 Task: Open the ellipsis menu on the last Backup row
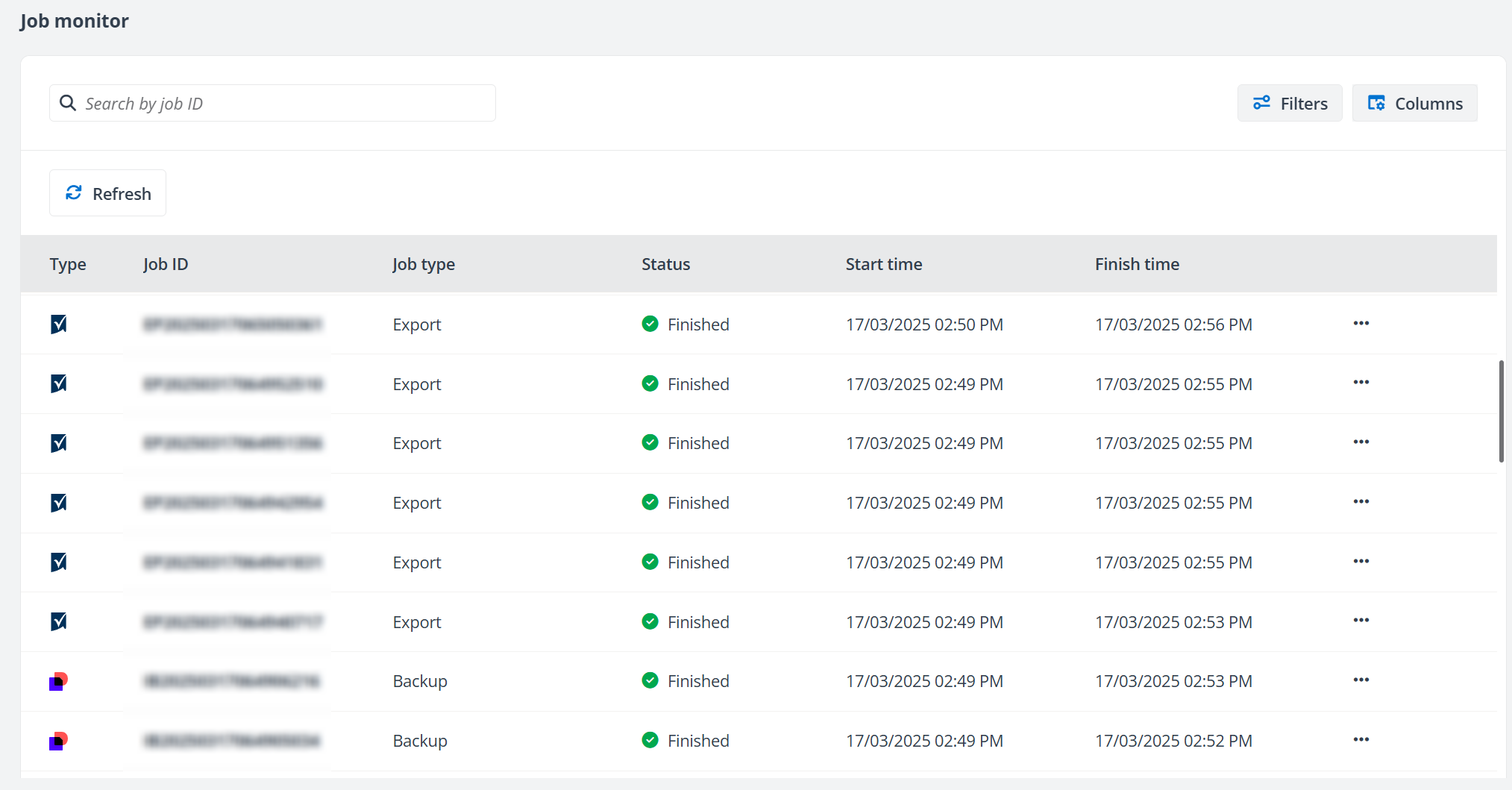click(x=1361, y=740)
